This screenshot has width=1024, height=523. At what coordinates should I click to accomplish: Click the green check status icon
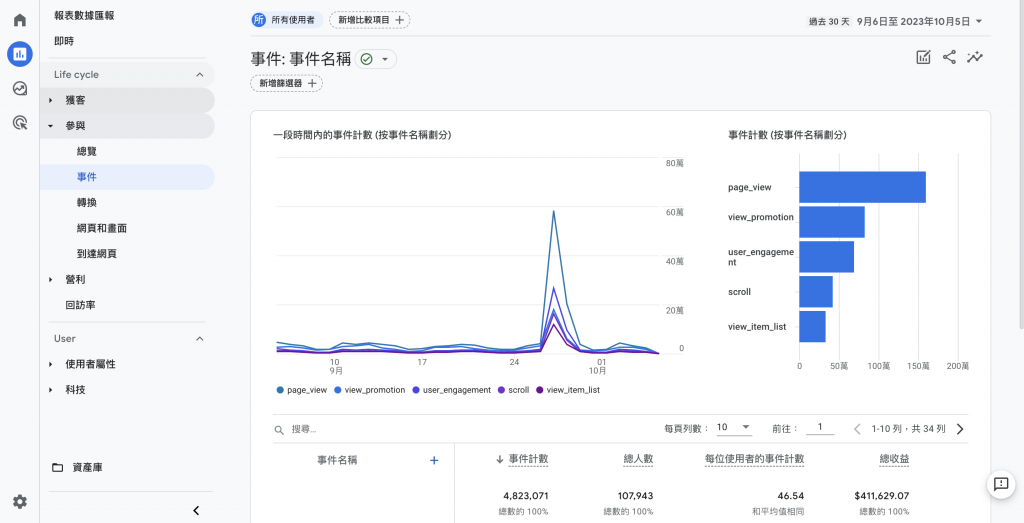(366, 59)
